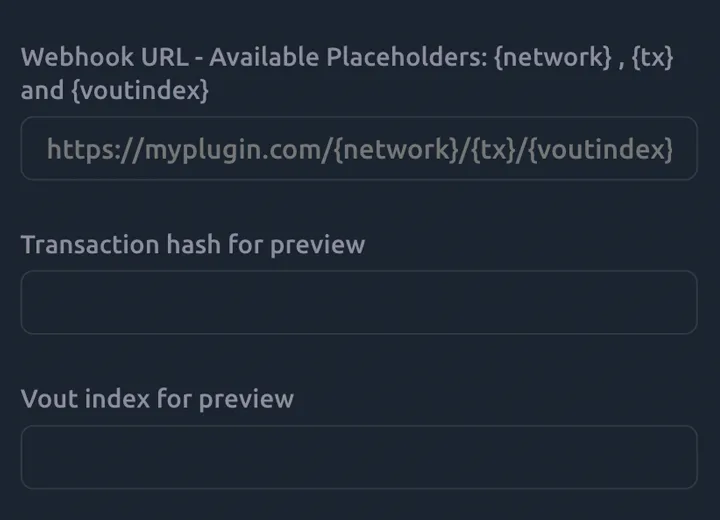
Task: Click the Transaction hash for preview label
Action: tap(193, 244)
